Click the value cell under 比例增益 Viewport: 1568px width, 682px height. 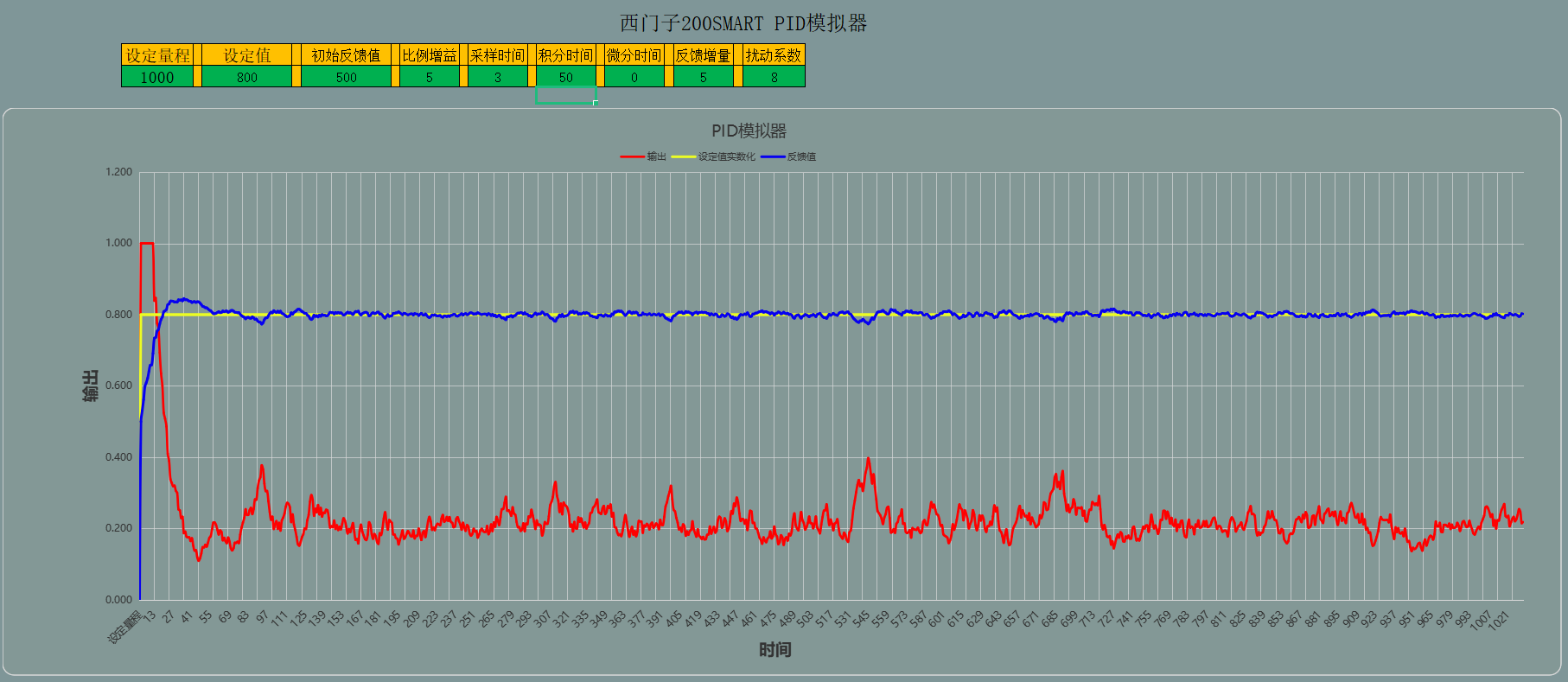tap(429, 77)
